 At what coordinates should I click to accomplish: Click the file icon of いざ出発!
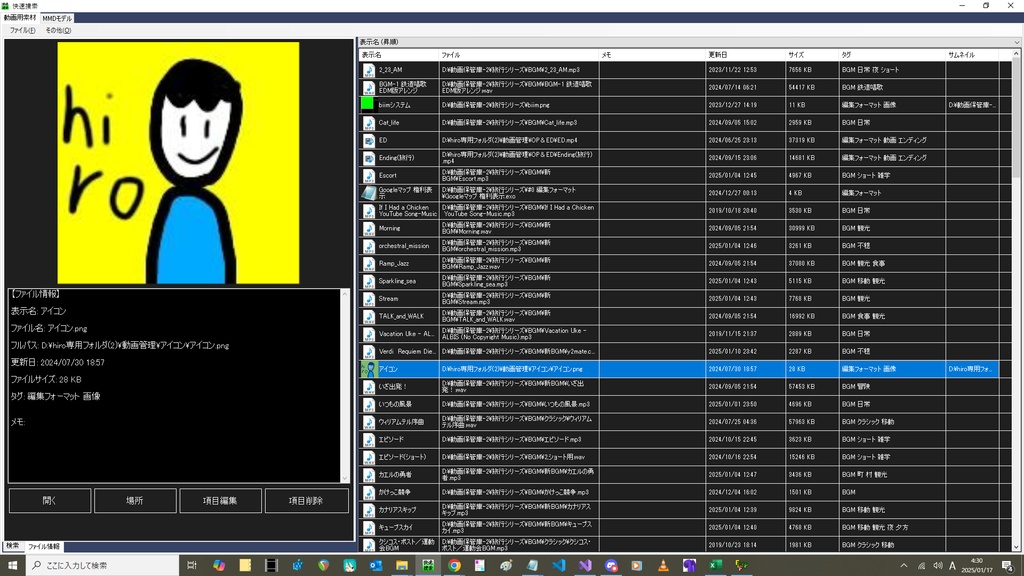pyautogui.click(x=369, y=387)
